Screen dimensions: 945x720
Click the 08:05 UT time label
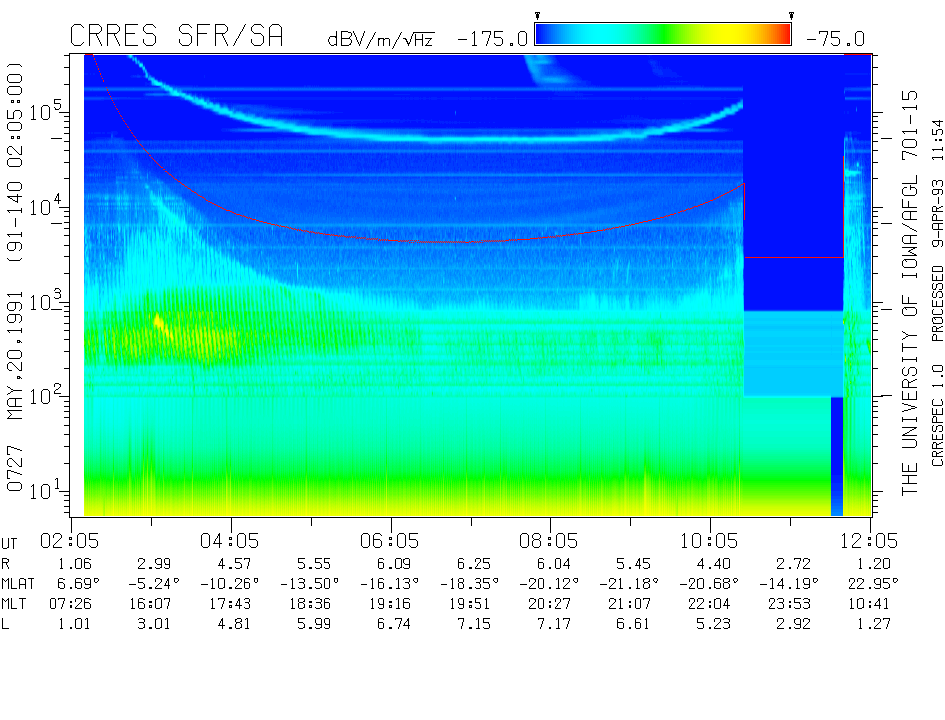point(548,541)
